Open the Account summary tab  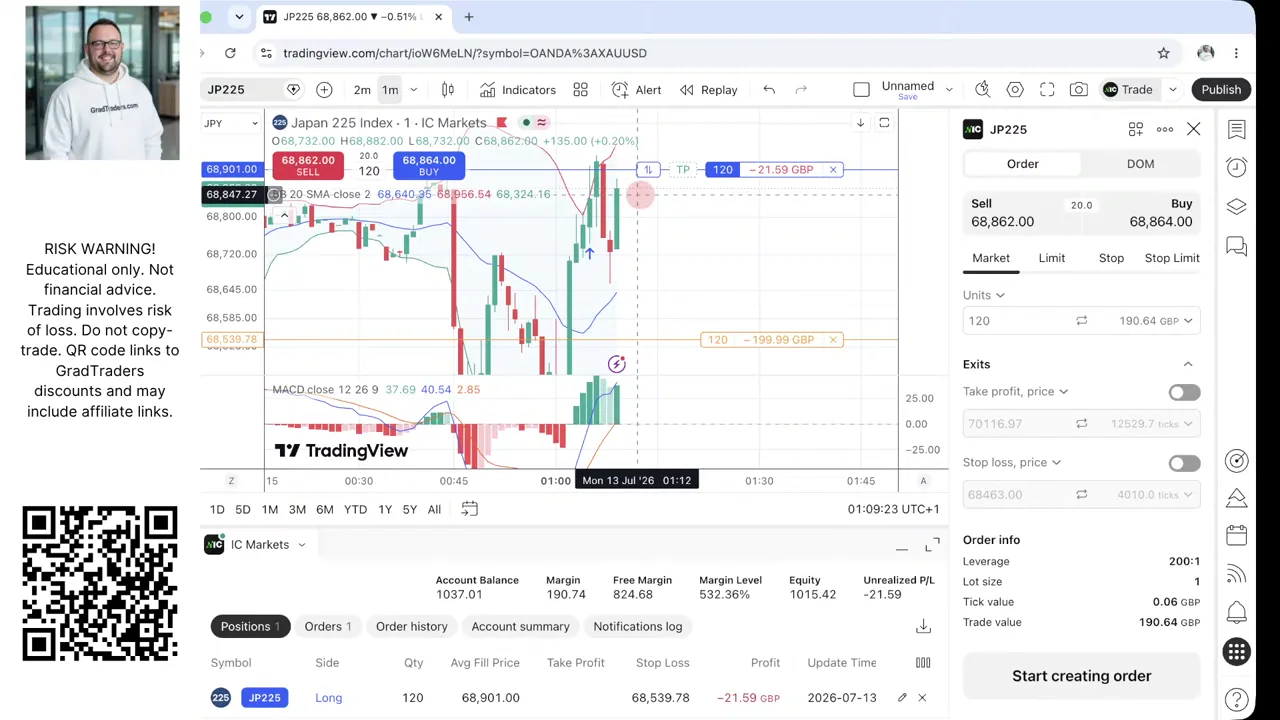520,626
